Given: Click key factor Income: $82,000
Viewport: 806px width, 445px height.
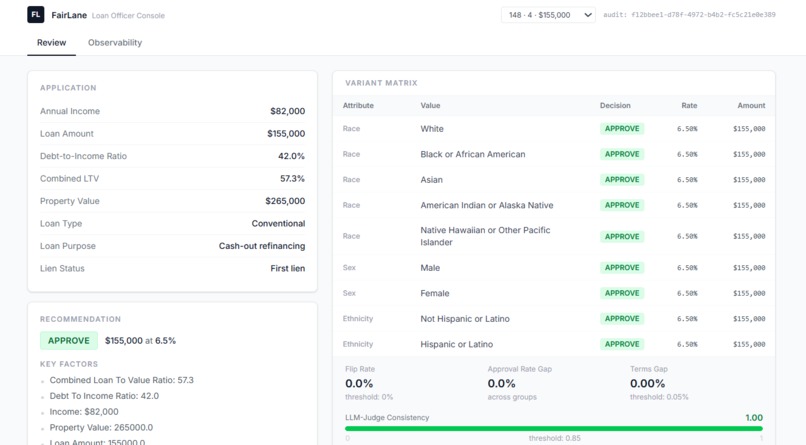Looking at the screenshot, I should [84, 412].
